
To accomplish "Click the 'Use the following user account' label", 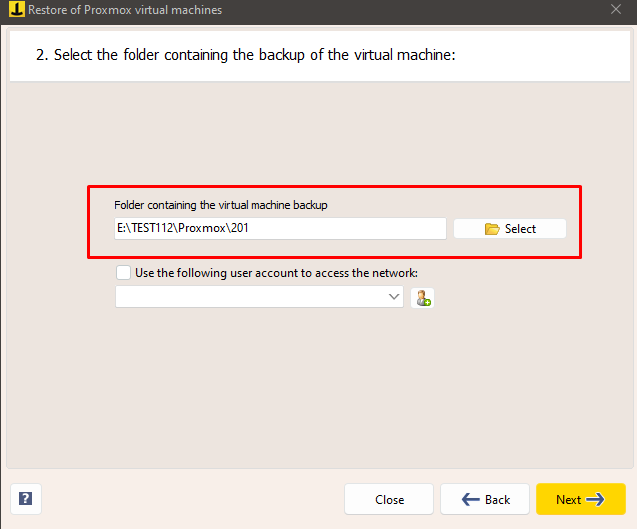I will [275, 272].
